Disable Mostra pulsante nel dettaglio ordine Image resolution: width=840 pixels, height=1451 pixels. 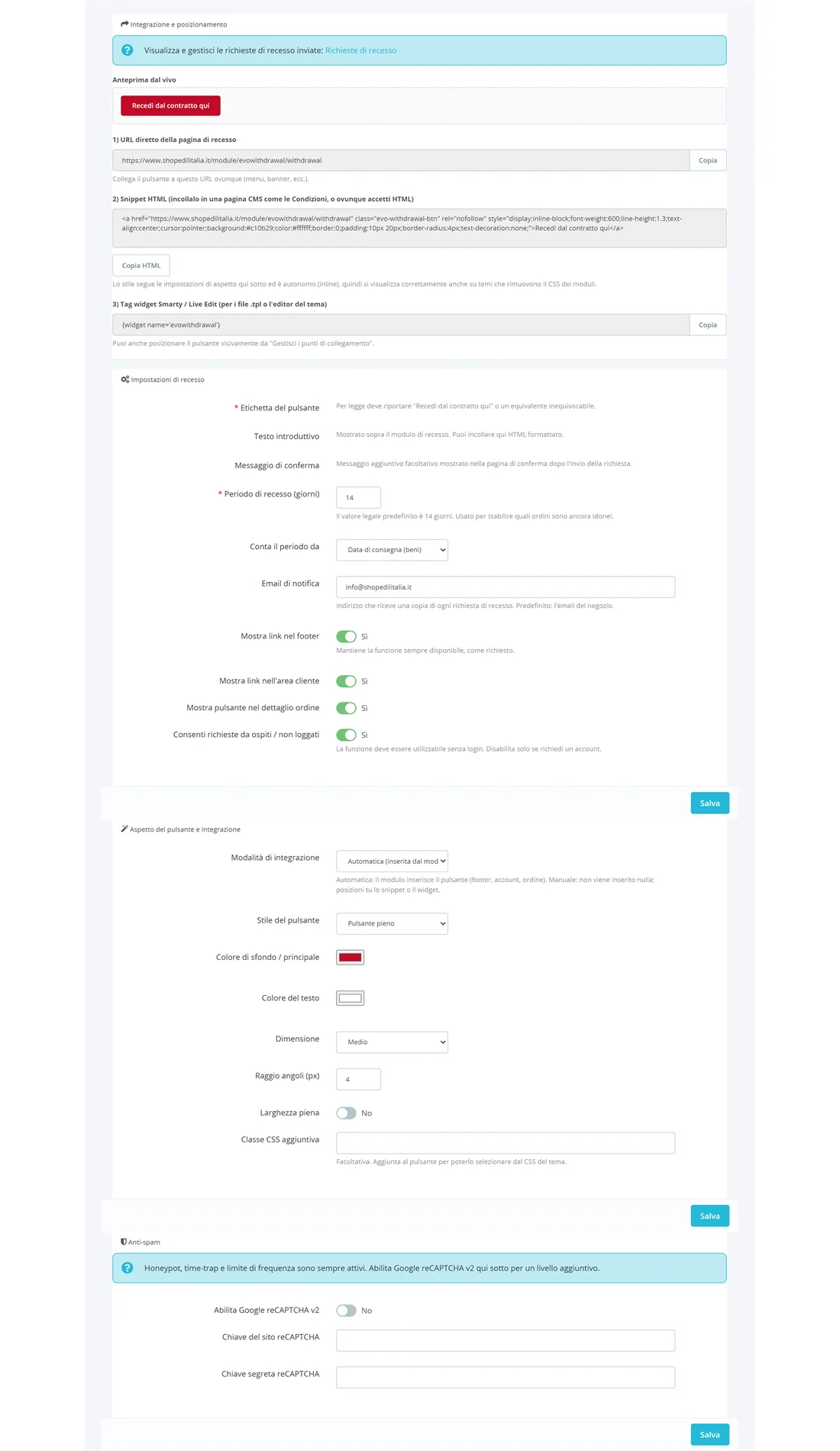pos(346,708)
